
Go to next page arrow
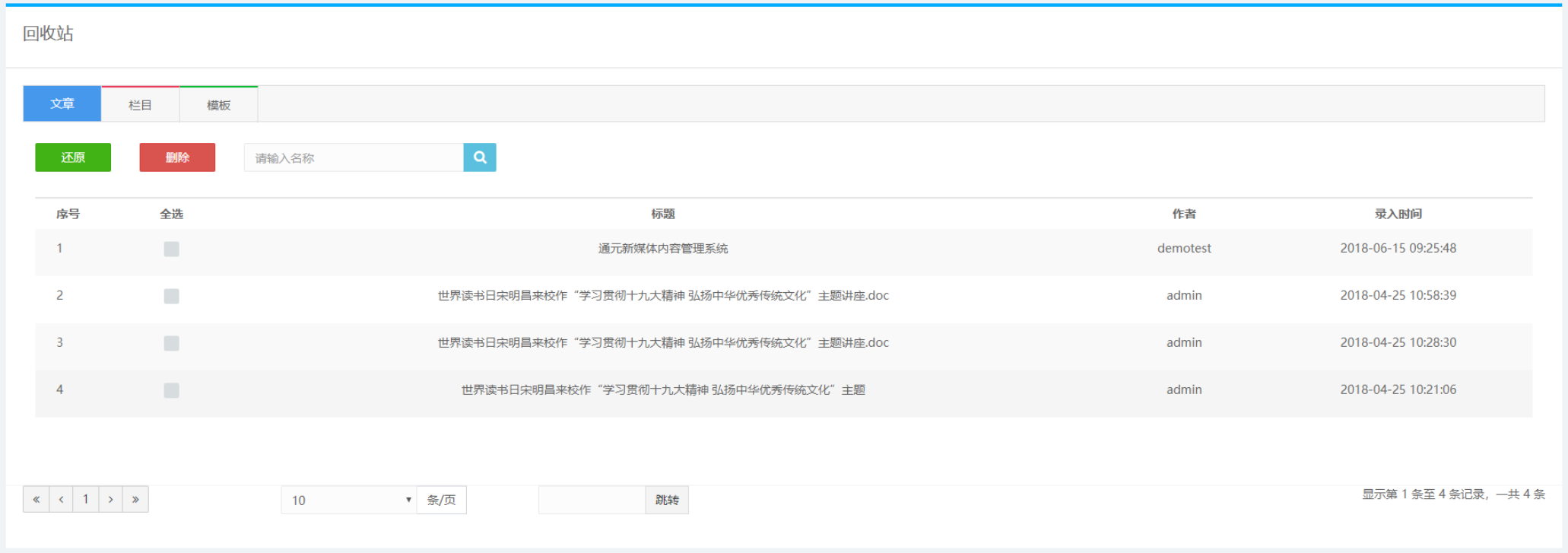(111, 500)
